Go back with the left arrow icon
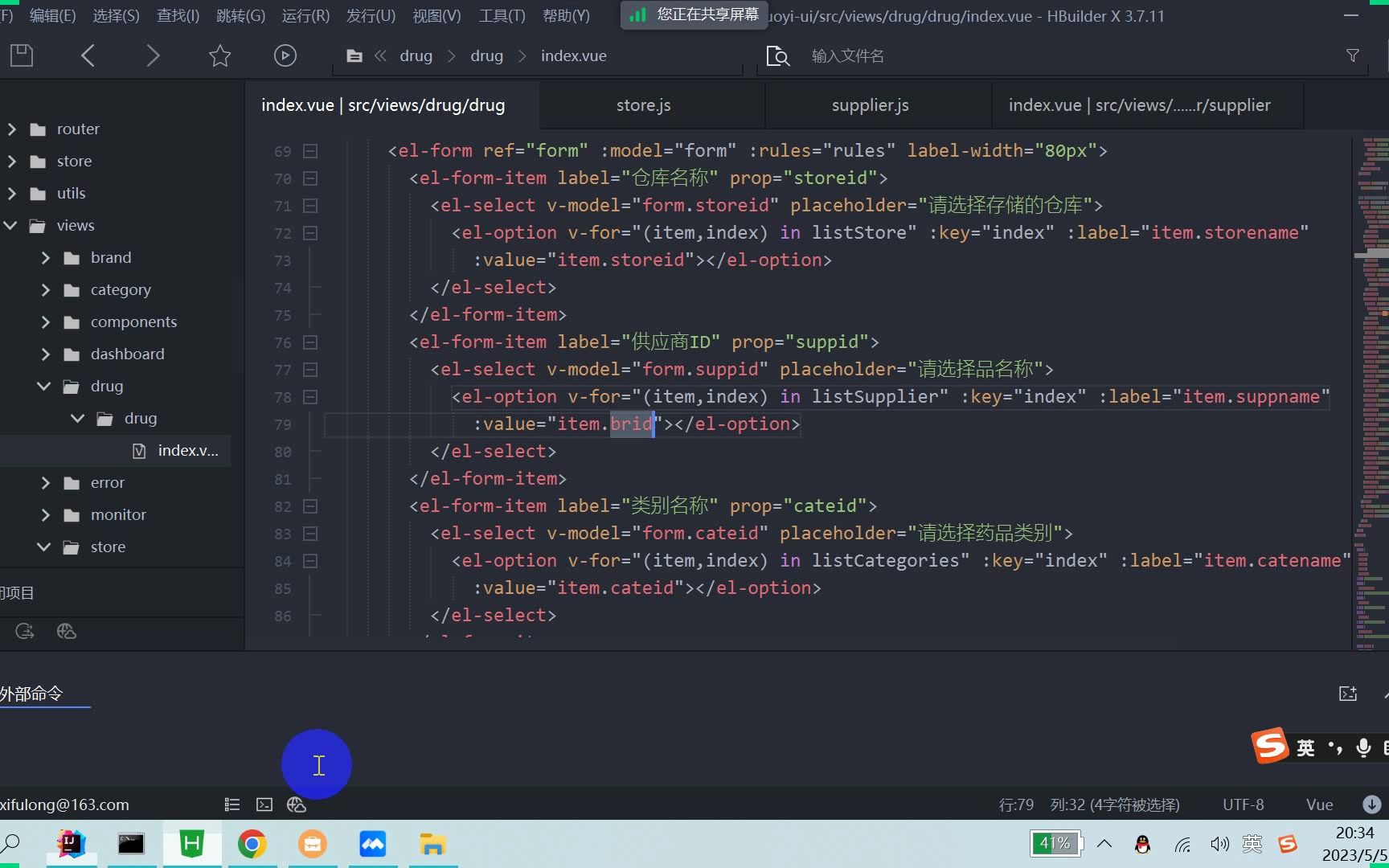This screenshot has height=868, width=1389. pyautogui.click(x=88, y=55)
